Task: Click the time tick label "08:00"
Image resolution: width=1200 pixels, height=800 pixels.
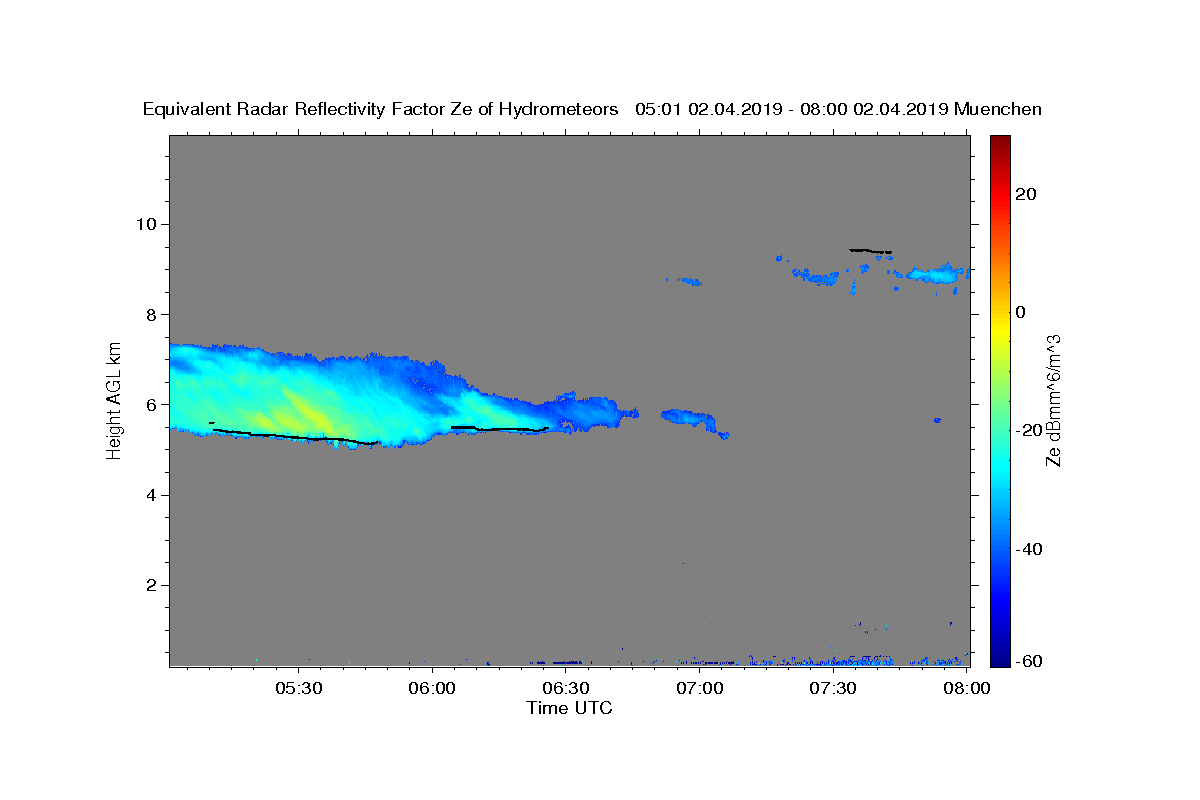Action: click(x=967, y=688)
